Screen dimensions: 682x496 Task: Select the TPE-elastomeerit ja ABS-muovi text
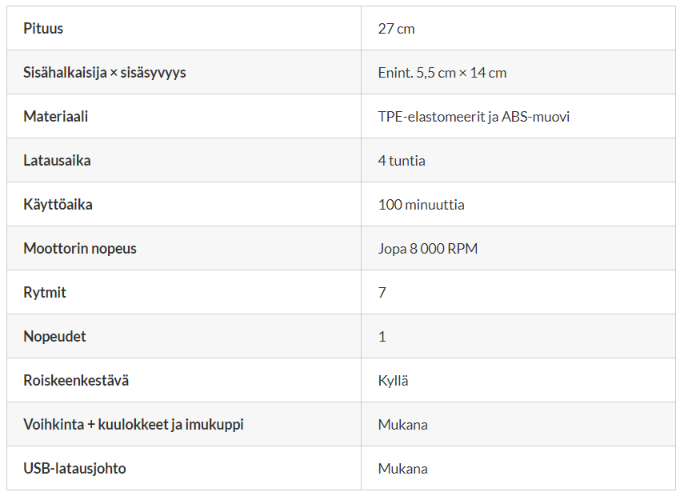coord(473,117)
